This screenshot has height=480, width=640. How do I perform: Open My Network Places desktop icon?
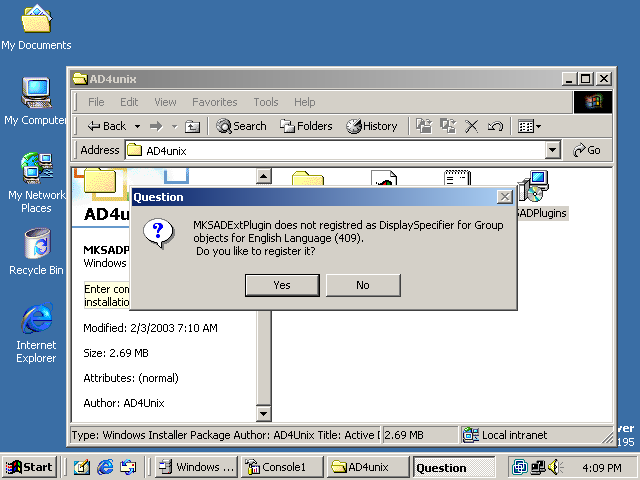coord(36,183)
